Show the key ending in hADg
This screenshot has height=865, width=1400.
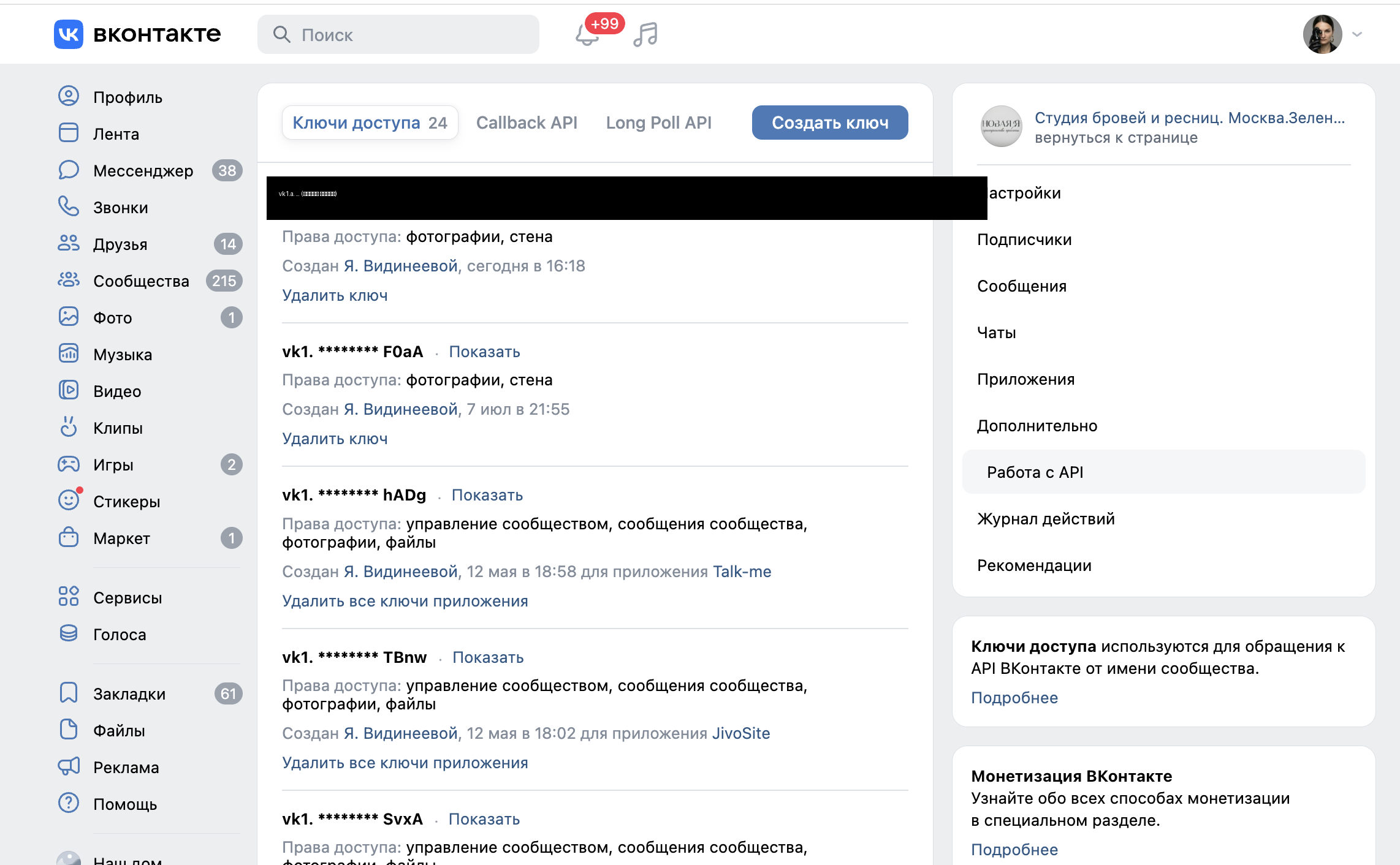pyautogui.click(x=487, y=495)
